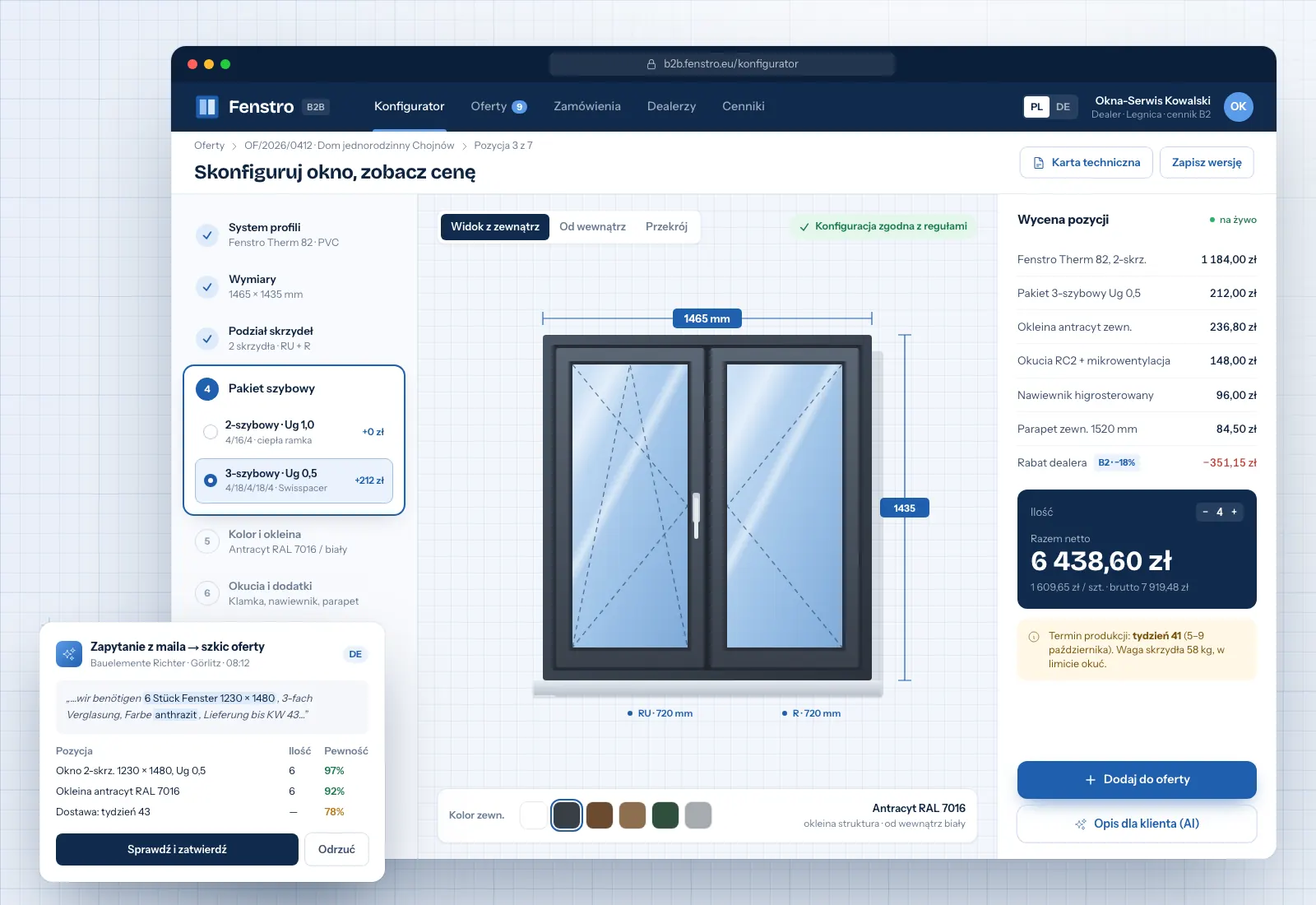Open the Zamówienia tab
This screenshot has height=905, width=1316.
[587, 106]
